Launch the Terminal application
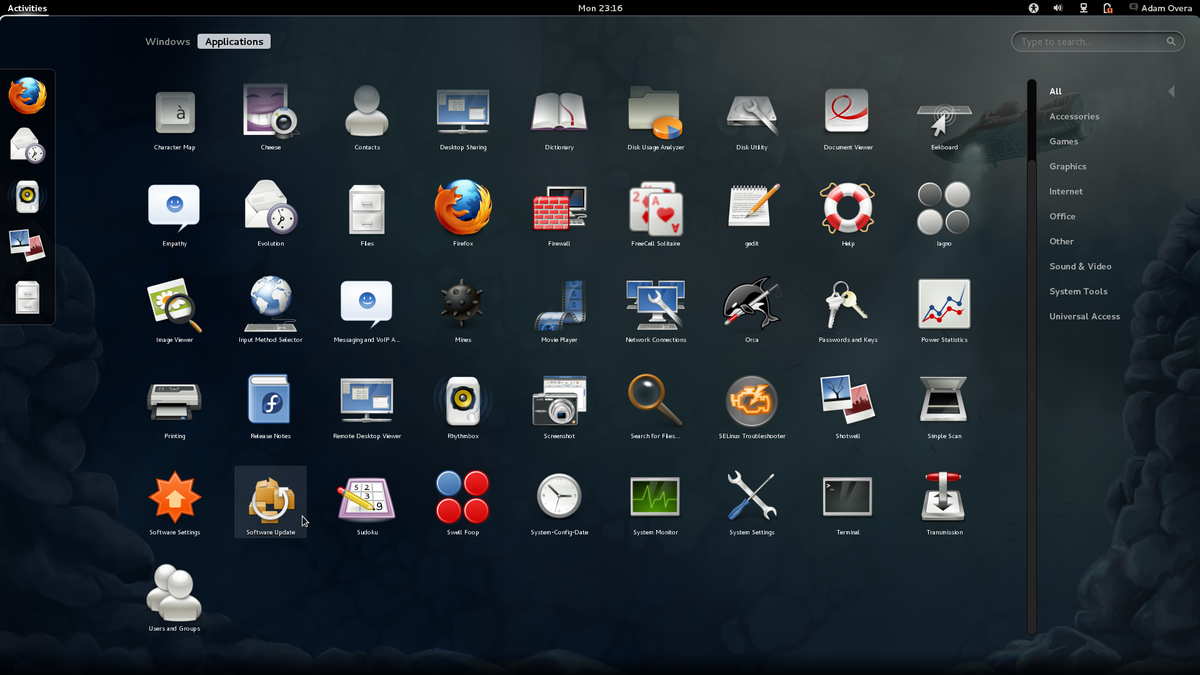 click(847, 497)
